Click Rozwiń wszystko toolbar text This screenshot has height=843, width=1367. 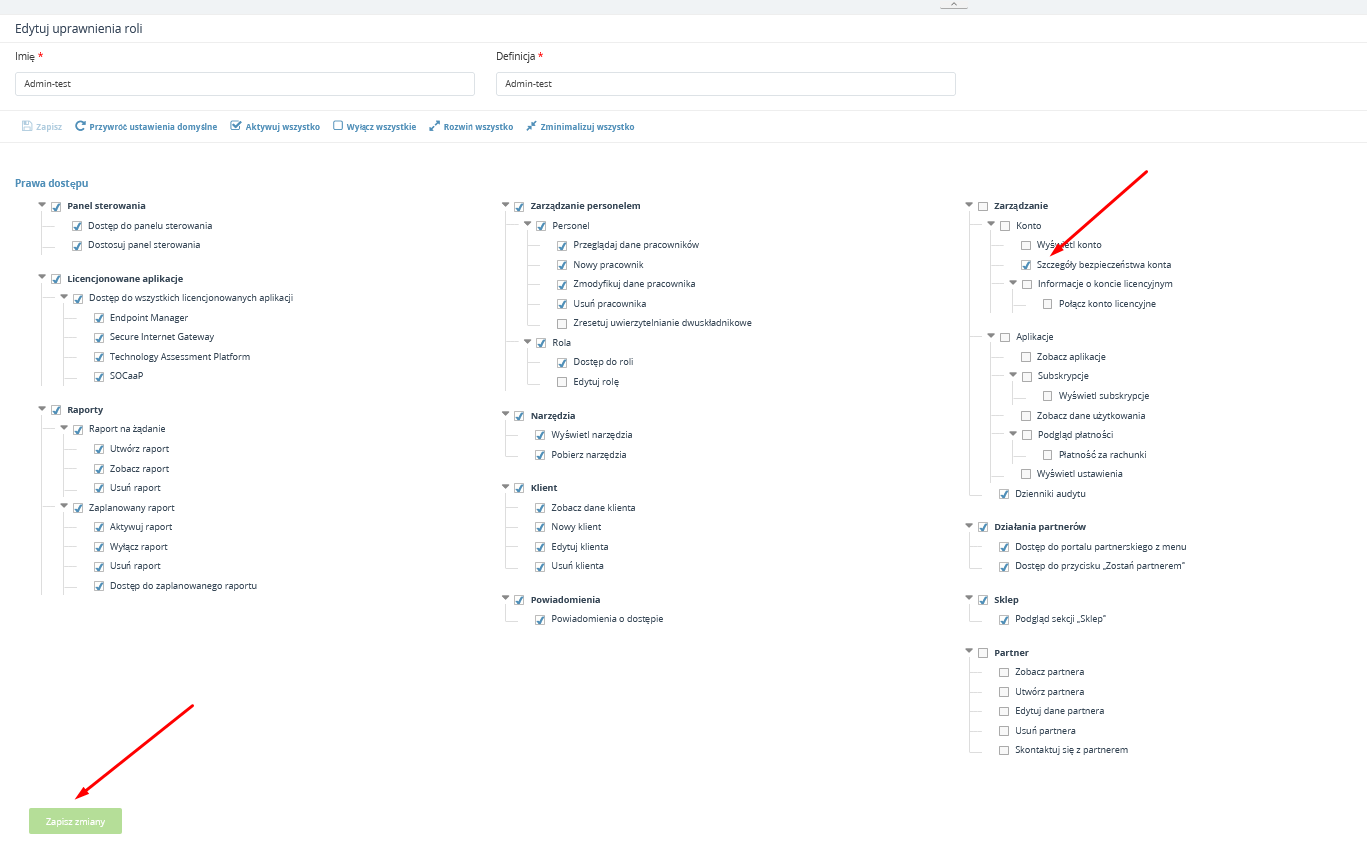[x=478, y=127]
